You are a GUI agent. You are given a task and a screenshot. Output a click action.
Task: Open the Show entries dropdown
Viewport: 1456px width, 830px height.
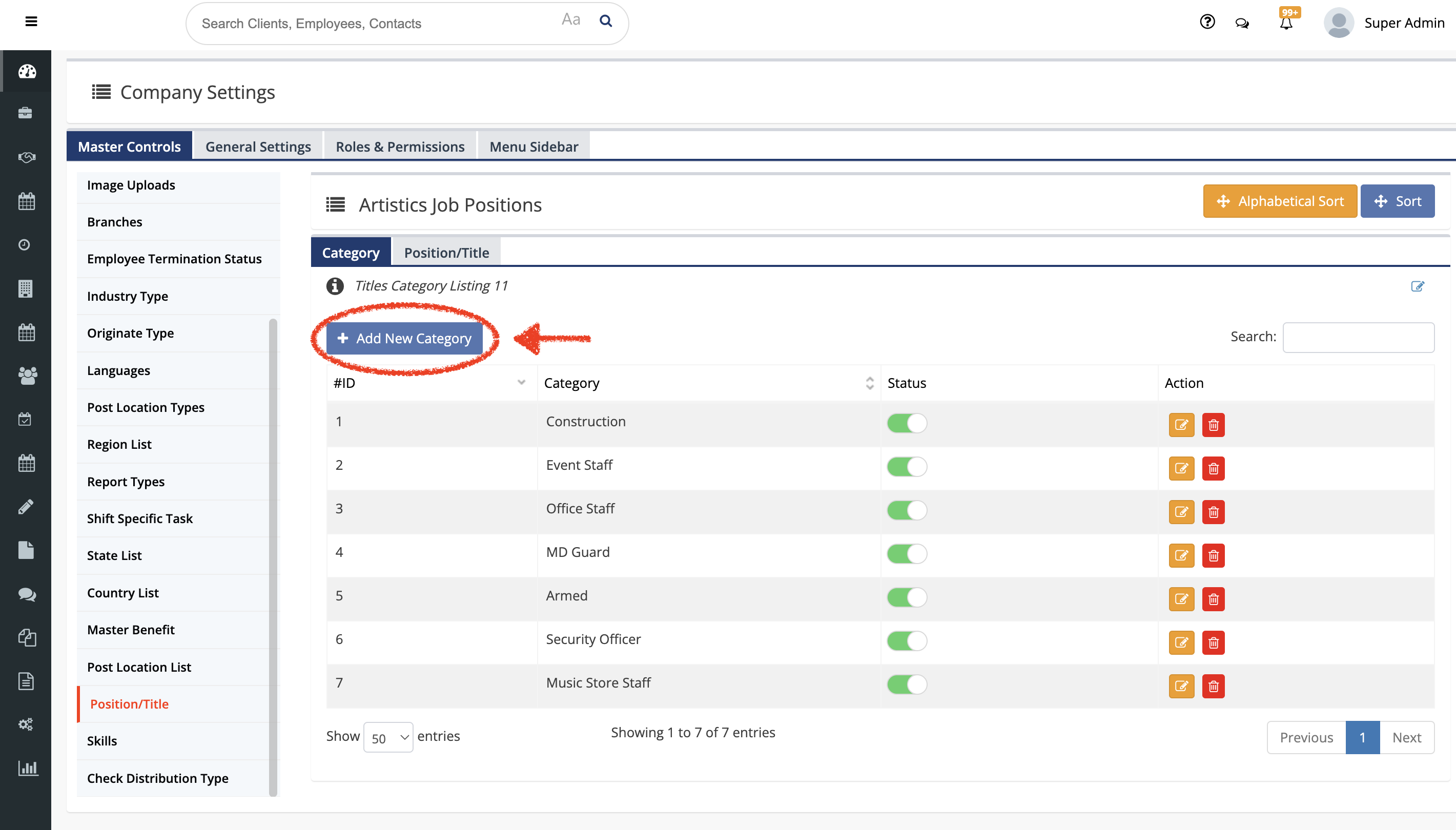tap(388, 738)
